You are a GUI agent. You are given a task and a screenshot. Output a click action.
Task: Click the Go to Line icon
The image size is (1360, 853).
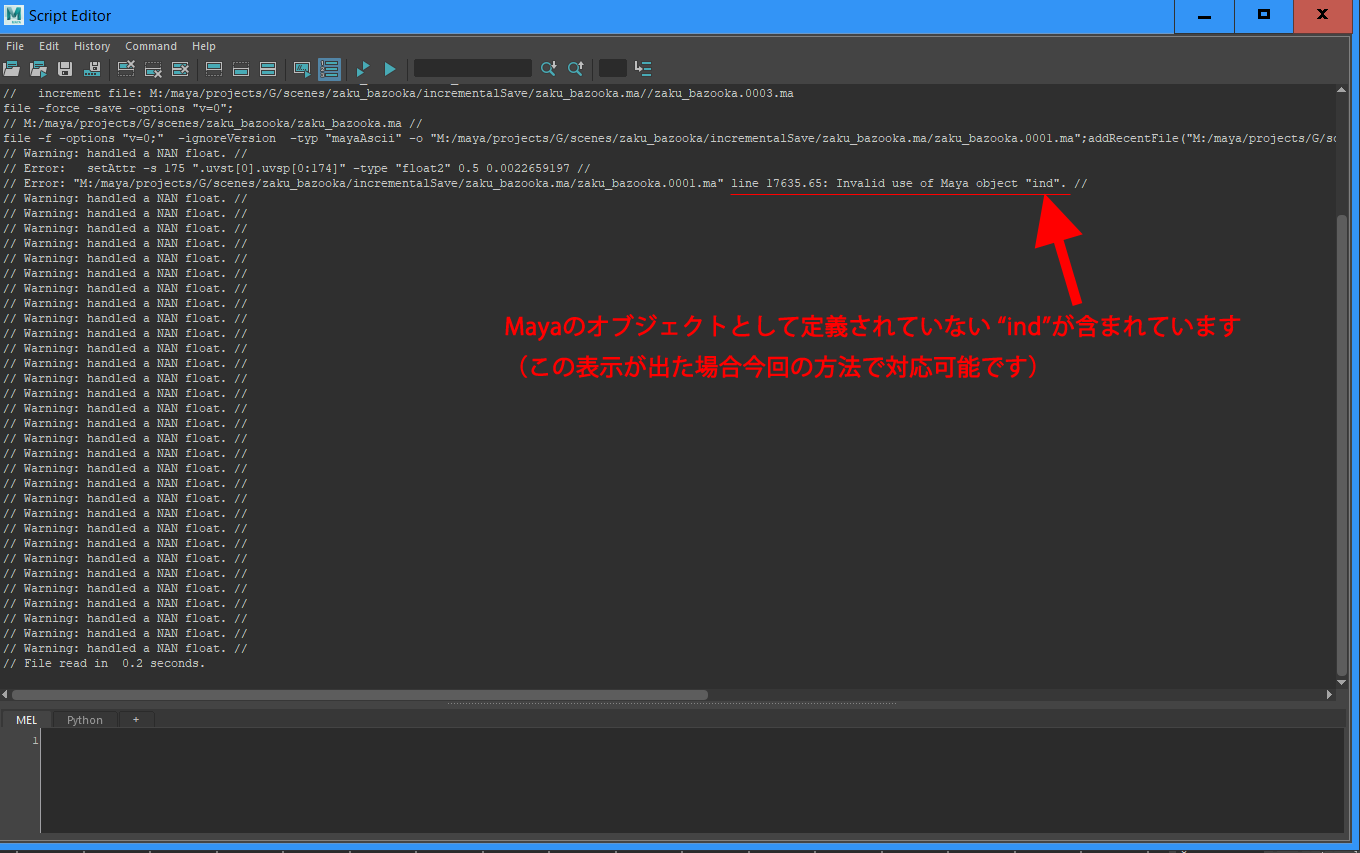(x=643, y=69)
